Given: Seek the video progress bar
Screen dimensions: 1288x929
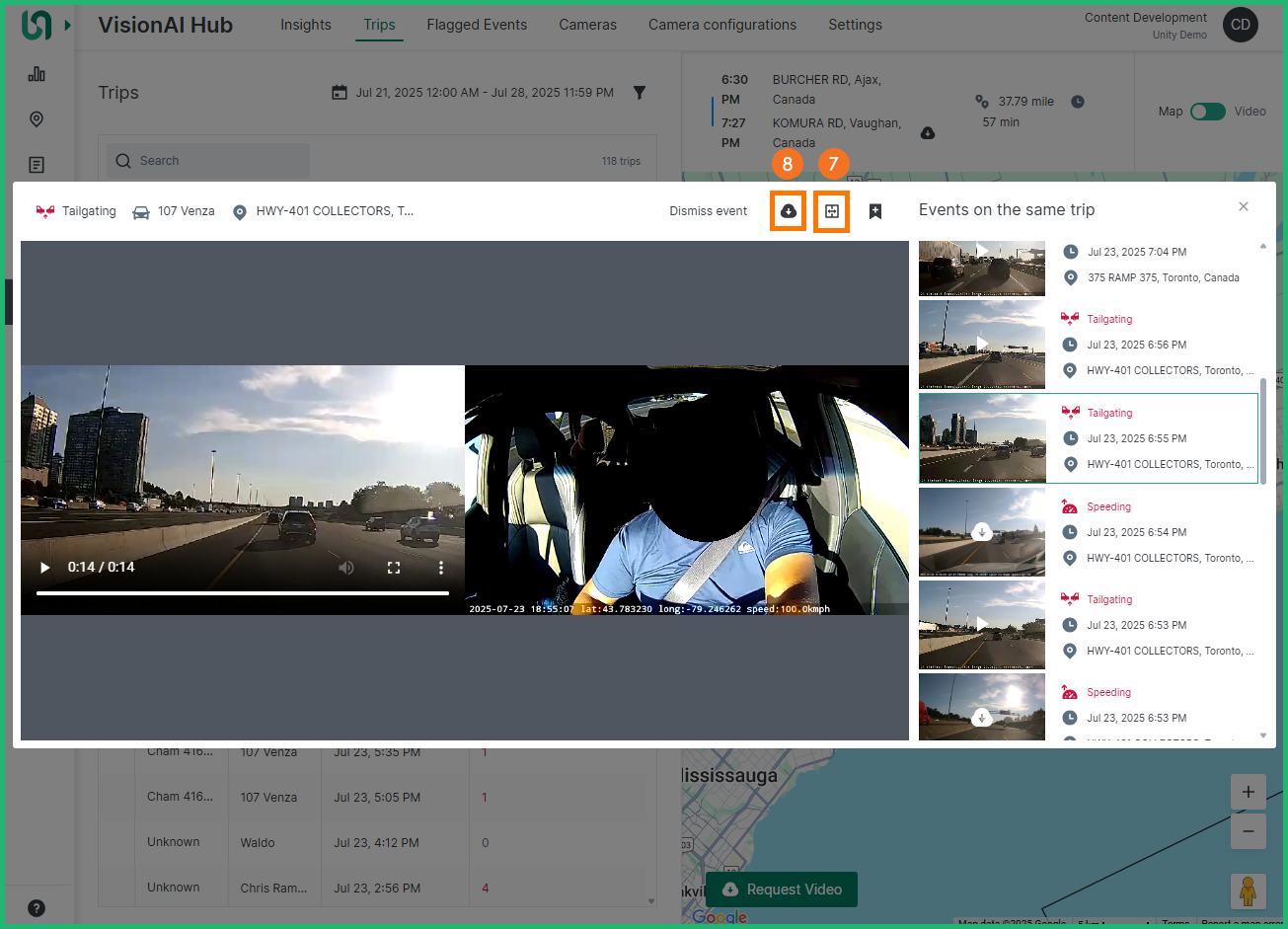Looking at the screenshot, I should pyautogui.click(x=242, y=593).
